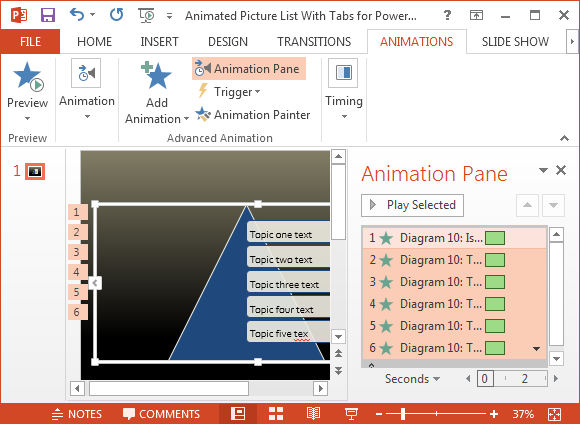Image resolution: width=580 pixels, height=424 pixels.
Task: Select animation 1 'Diagram 10: Is...'
Action: [x=454, y=238]
